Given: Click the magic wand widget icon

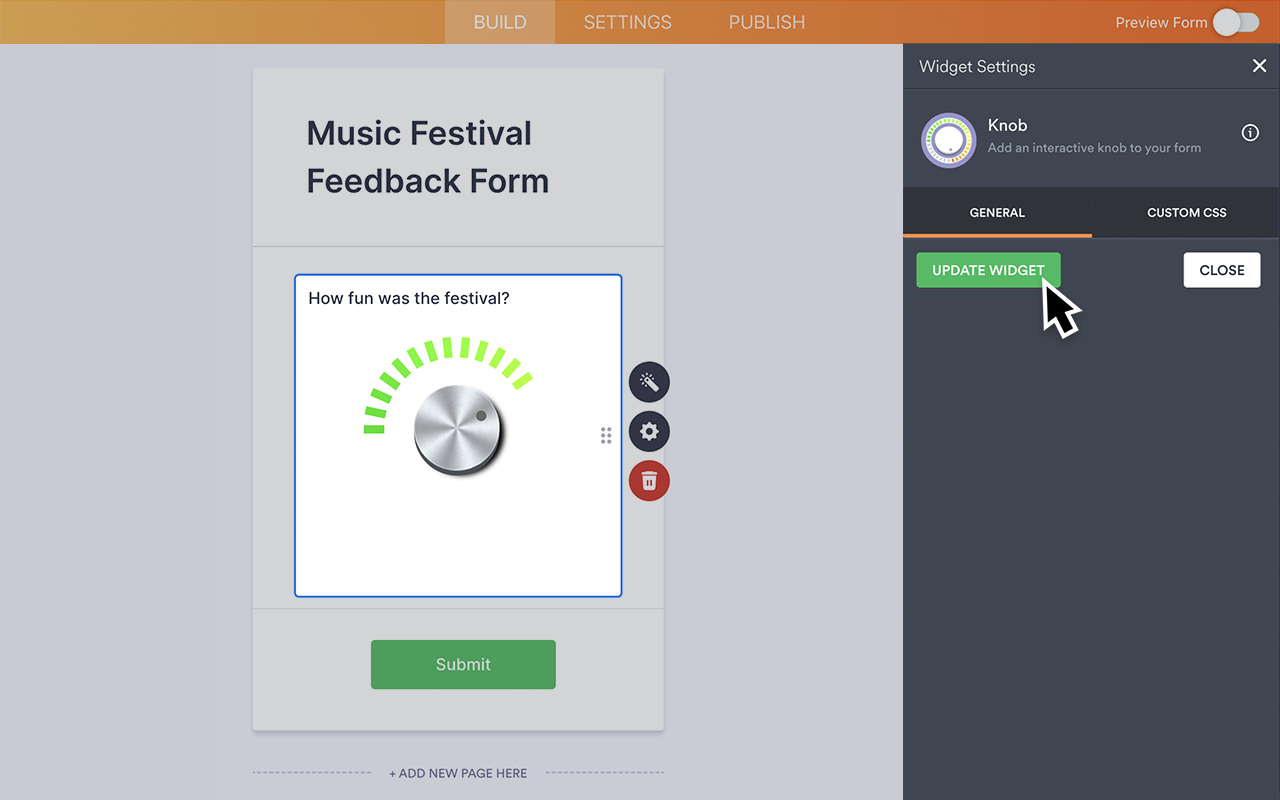Looking at the screenshot, I should click(648, 382).
